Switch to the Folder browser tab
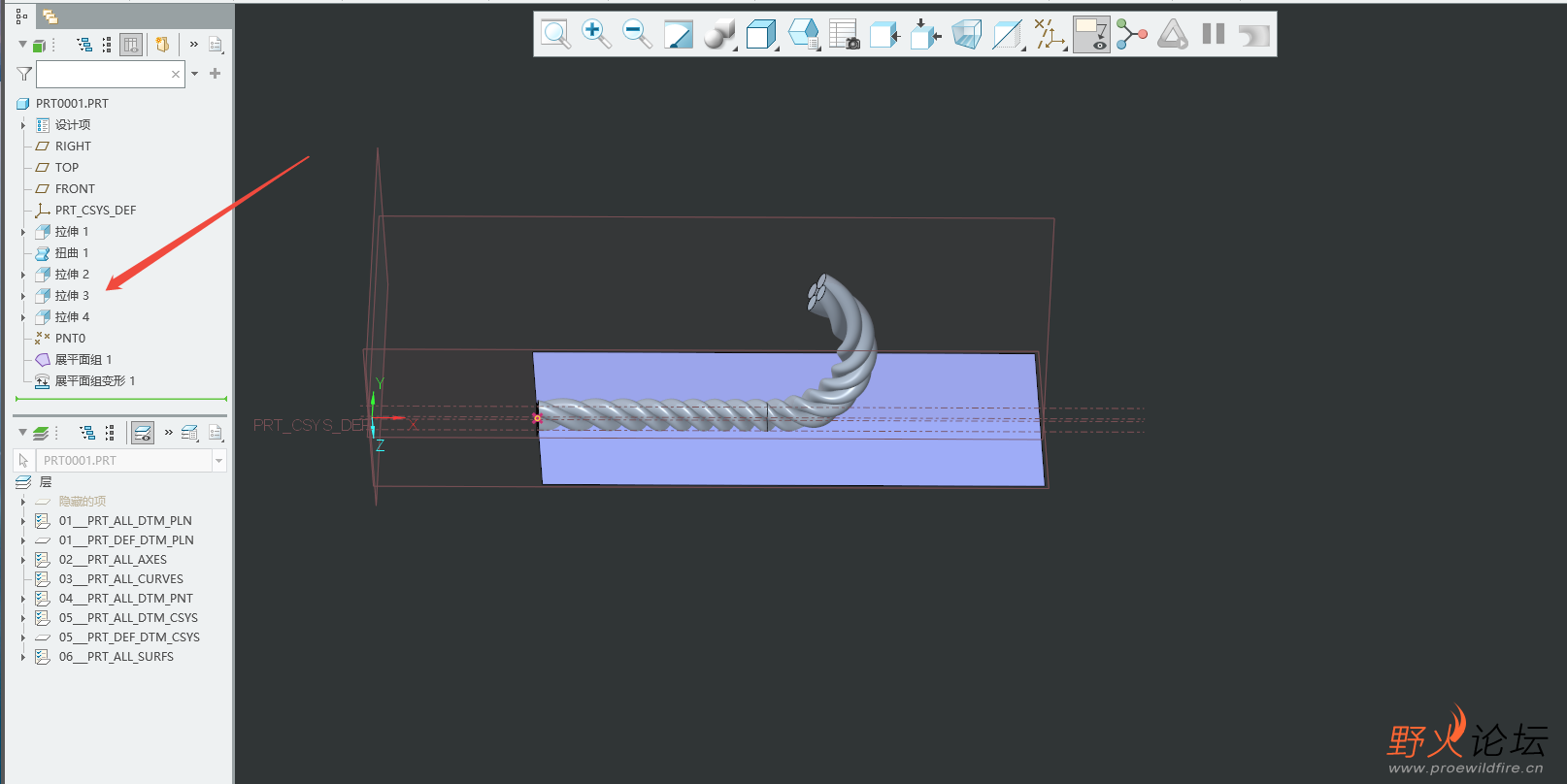Image resolution: width=1567 pixels, height=784 pixels. (50, 16)
